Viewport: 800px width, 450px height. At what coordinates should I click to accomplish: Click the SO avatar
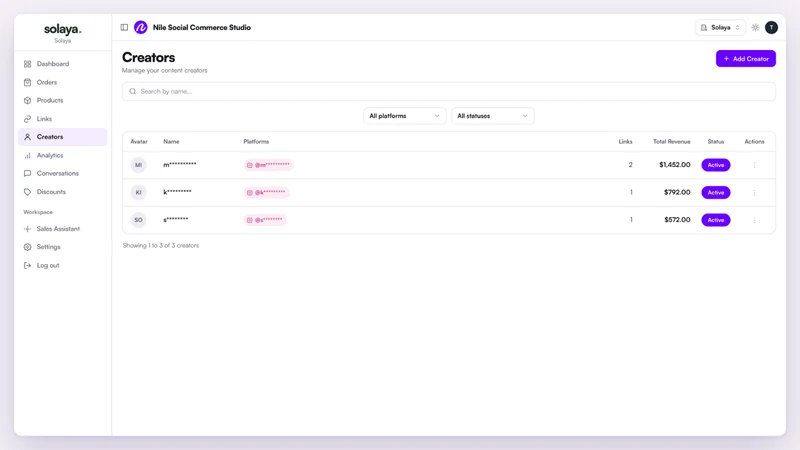138,220
